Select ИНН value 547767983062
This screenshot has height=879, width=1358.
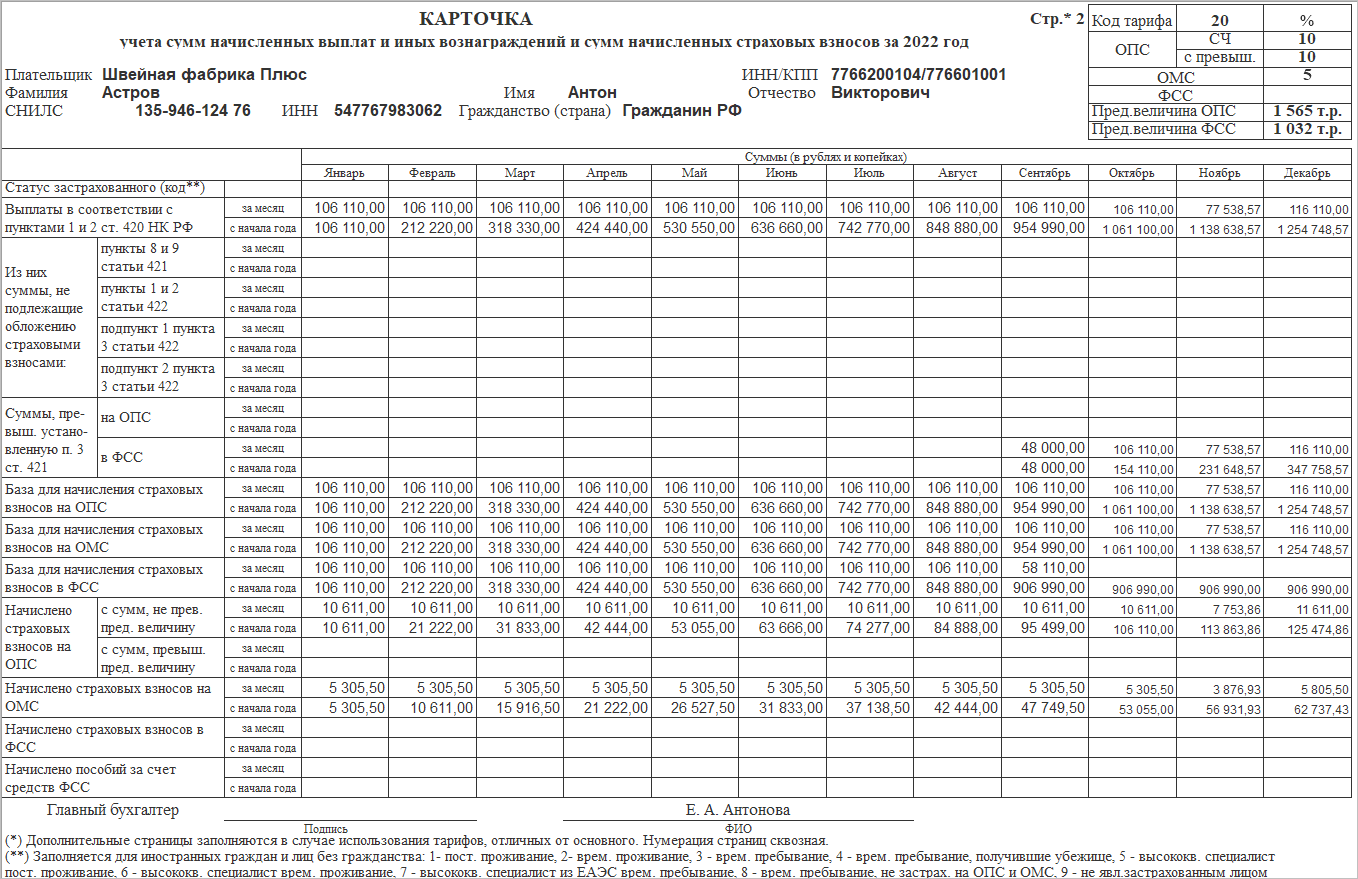(x=388, y=111)
